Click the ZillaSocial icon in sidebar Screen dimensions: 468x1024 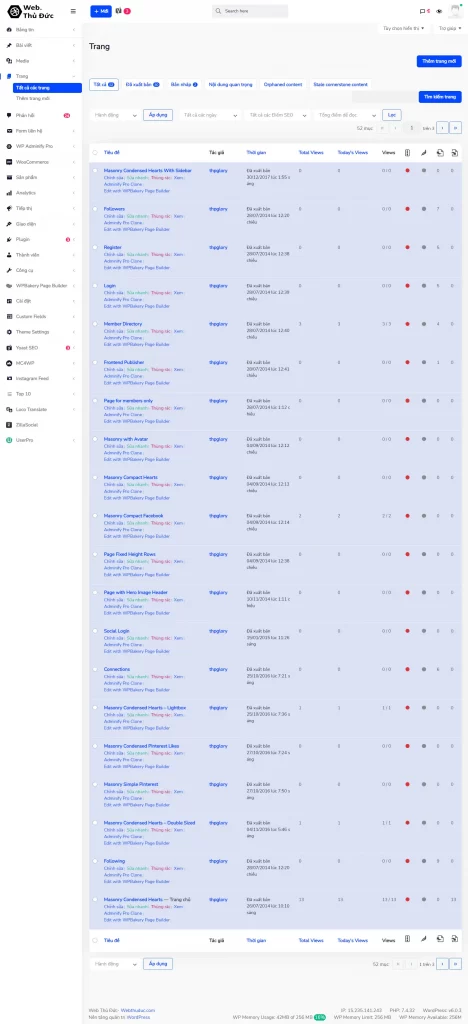pos(9,424)
